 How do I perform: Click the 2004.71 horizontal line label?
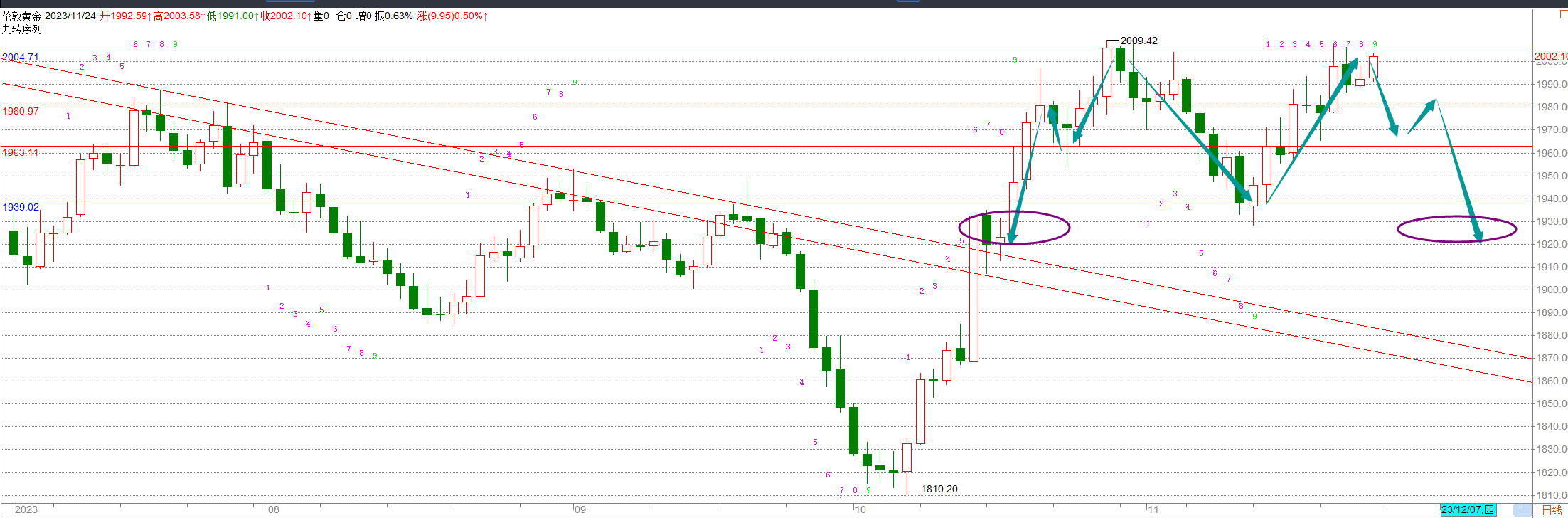(21, 57)
